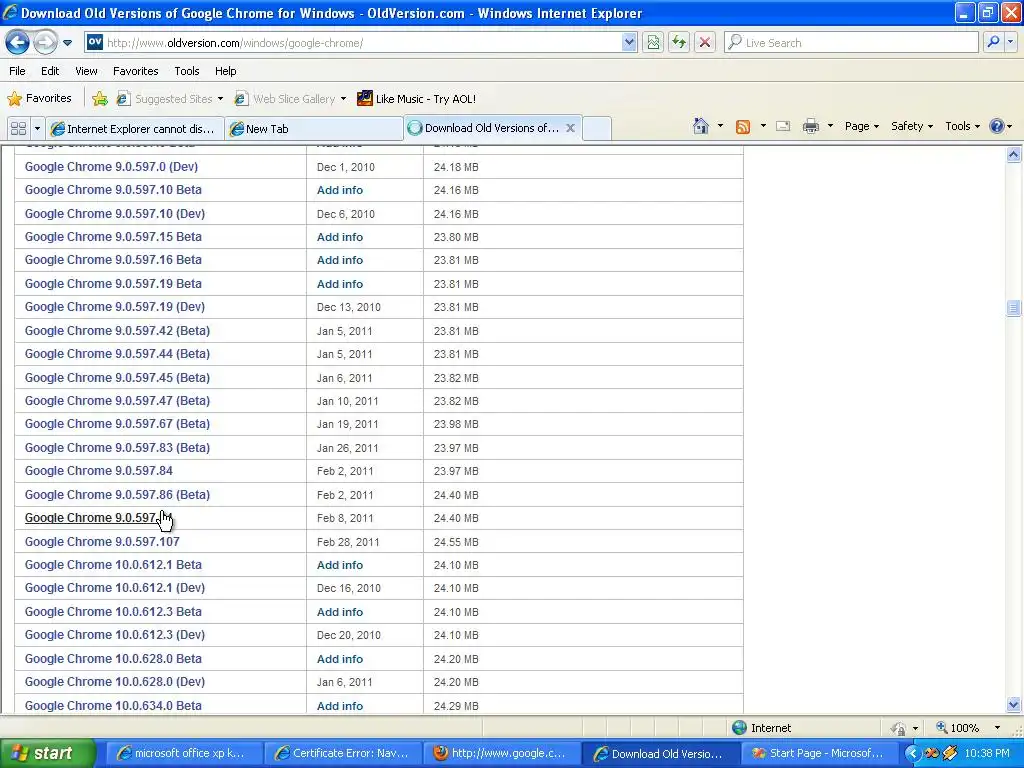Click the vertical scrollbar thumb
This screenshot has height=768, width=1024.
point(1014,308)
